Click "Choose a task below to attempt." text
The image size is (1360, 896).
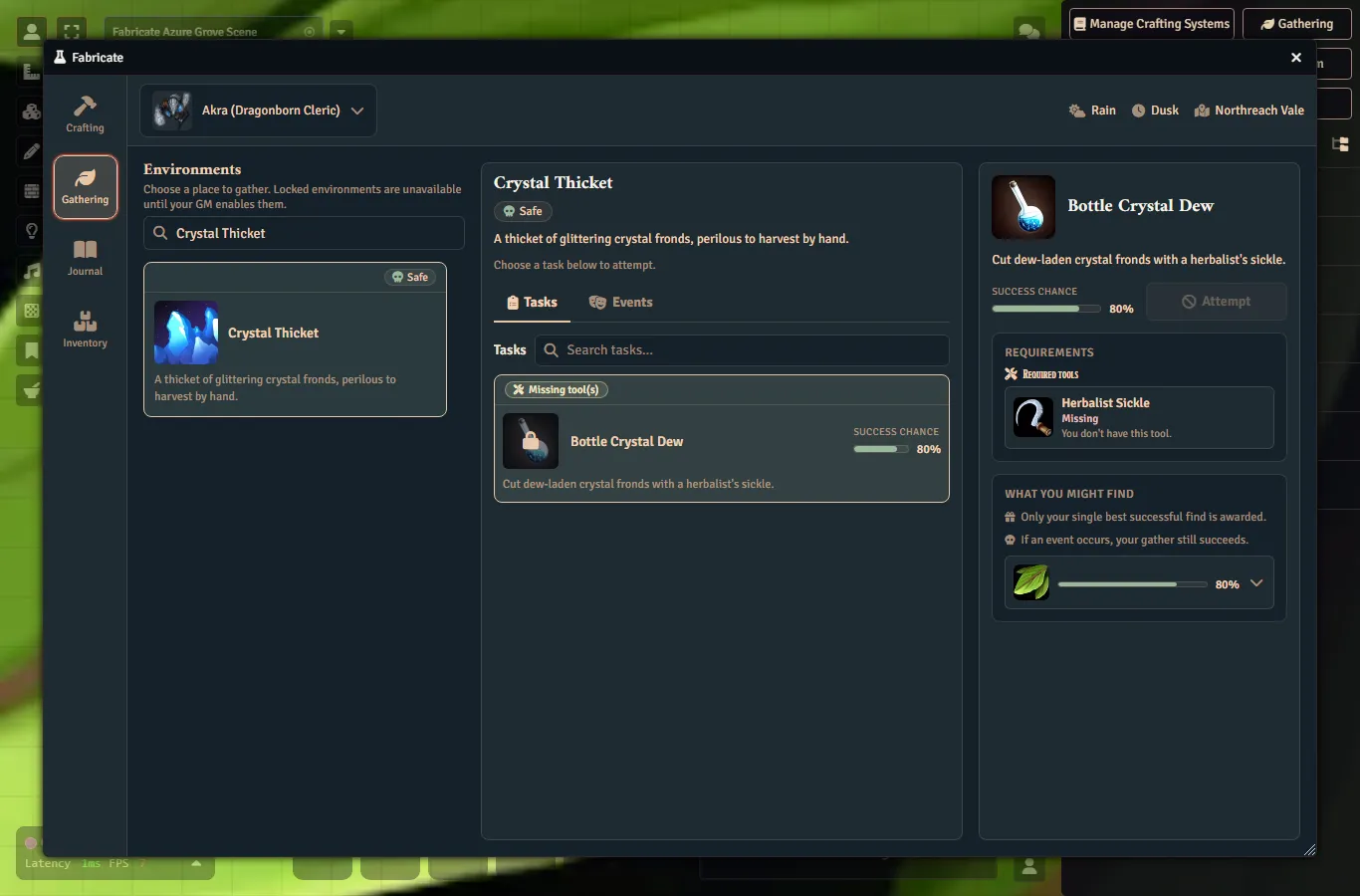pos(574,265)
